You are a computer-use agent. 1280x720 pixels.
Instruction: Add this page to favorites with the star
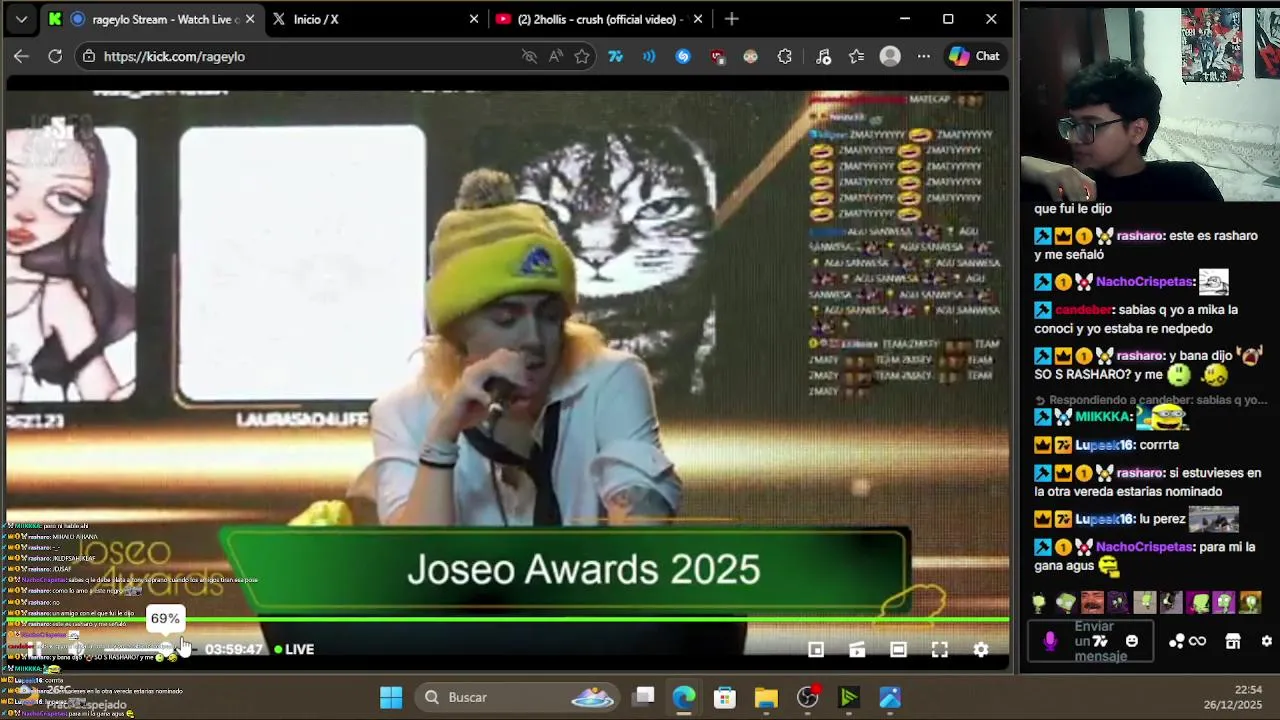[582, 56]
